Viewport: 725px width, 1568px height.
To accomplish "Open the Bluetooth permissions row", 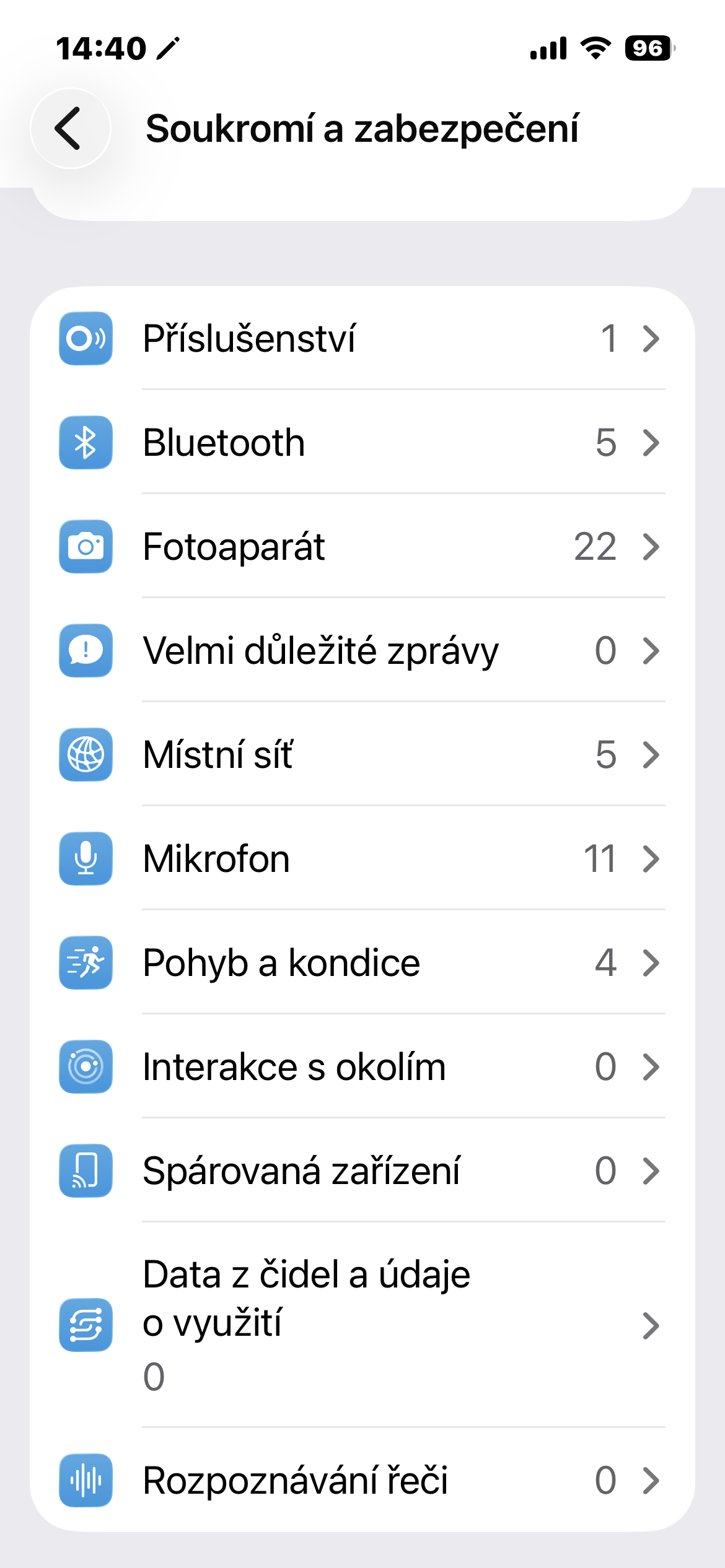I will (372, 443).
